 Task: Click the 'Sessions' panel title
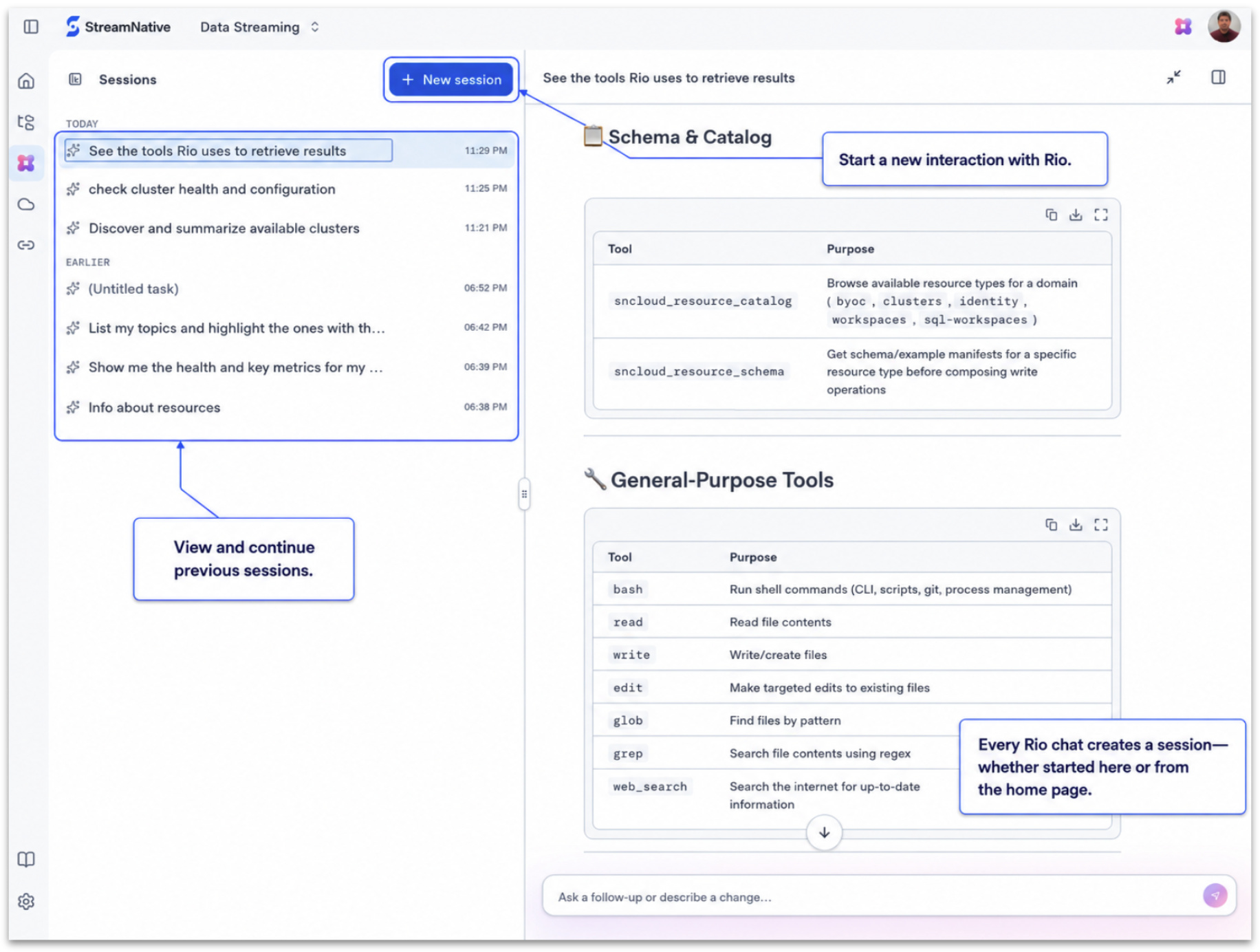pyautogui.click(x=127, y=79)
